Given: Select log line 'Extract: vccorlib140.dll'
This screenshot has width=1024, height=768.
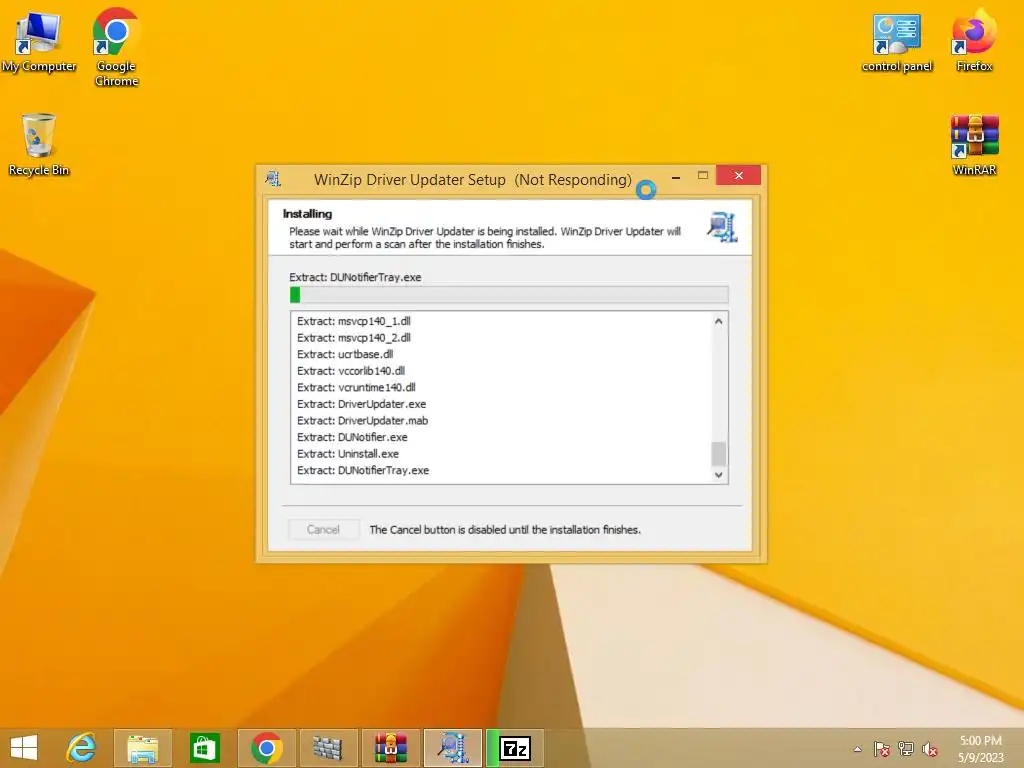Looking at the screenshot, I should [351, 370].
